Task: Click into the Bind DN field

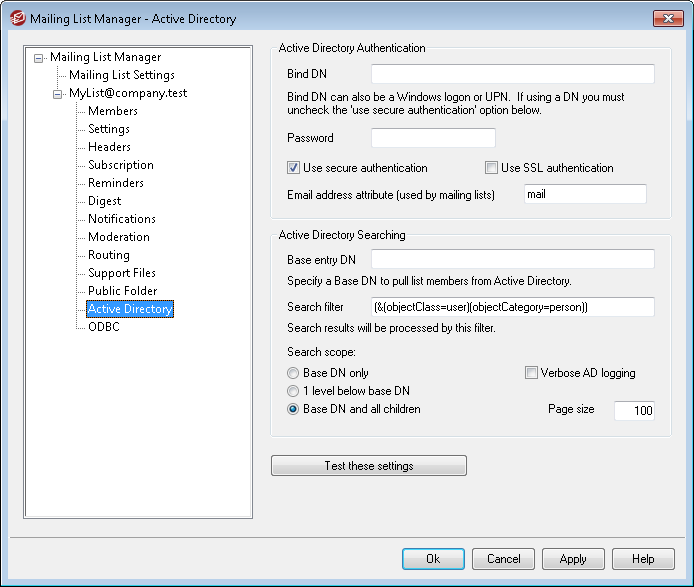Action: click(x=512, y=74)
